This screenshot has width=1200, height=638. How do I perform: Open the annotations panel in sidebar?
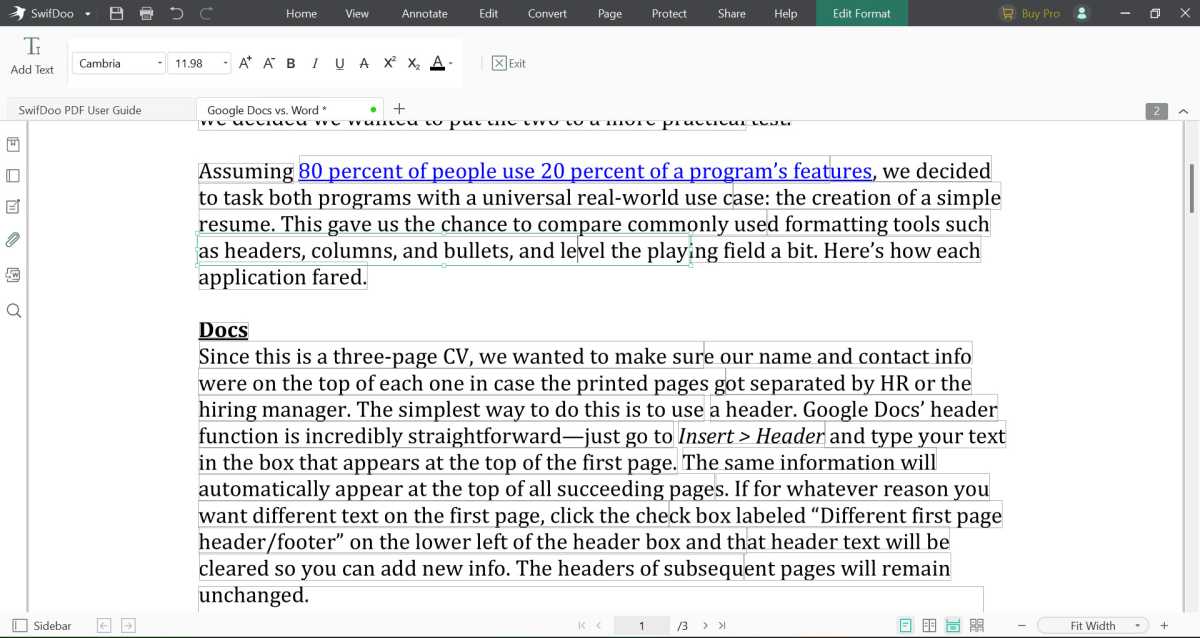pos(14,207)
